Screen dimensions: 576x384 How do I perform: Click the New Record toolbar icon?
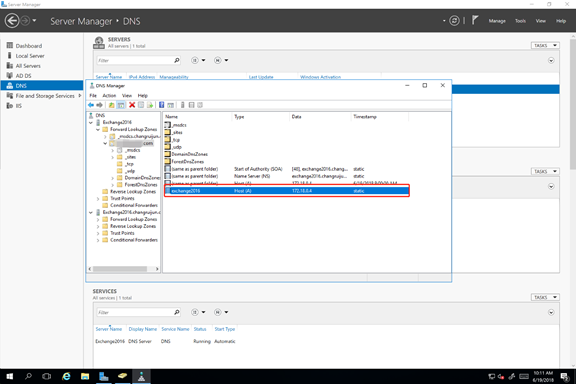click(191, 105)
